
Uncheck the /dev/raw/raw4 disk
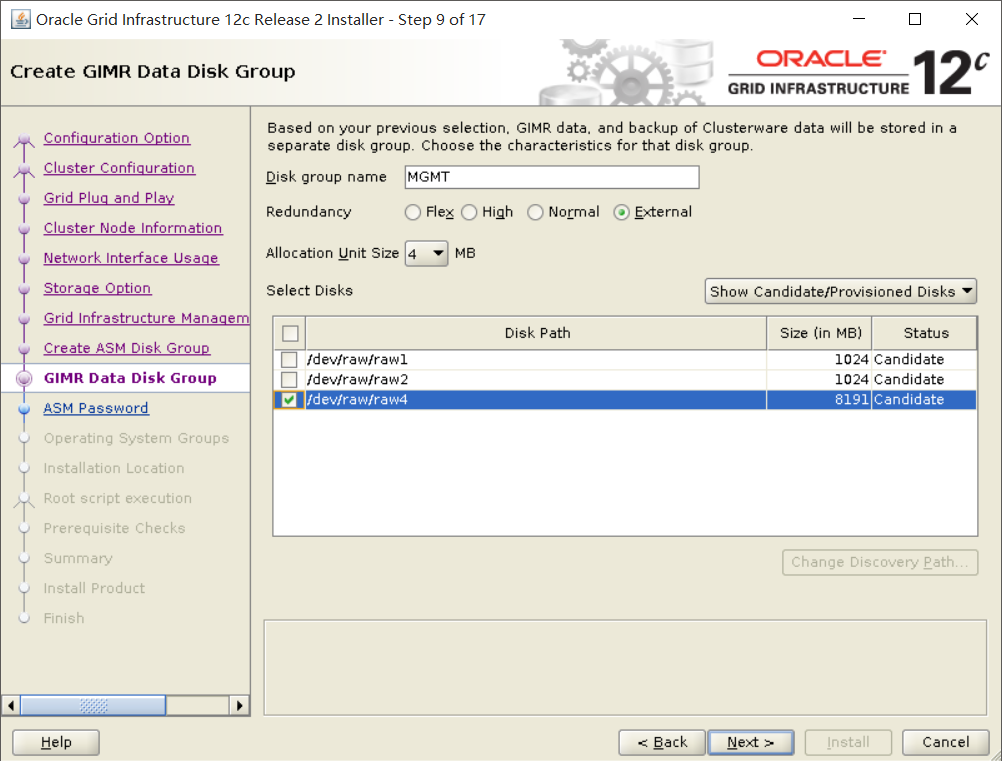[288, 399]
